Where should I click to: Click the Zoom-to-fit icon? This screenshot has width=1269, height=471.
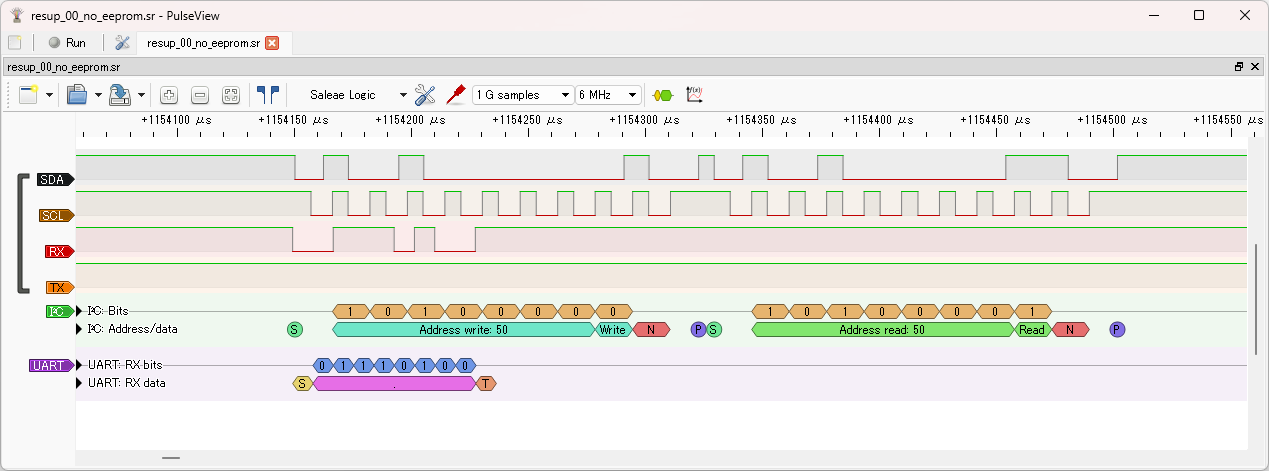tap(231, 95)
